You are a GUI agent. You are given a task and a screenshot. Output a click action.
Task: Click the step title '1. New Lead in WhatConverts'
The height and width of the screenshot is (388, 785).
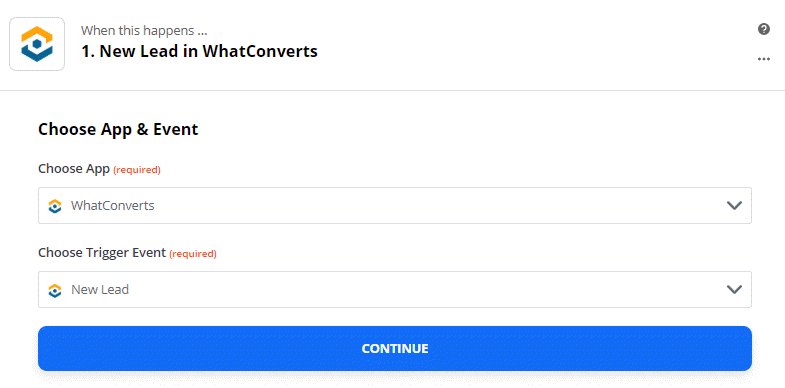pos(199,51)
